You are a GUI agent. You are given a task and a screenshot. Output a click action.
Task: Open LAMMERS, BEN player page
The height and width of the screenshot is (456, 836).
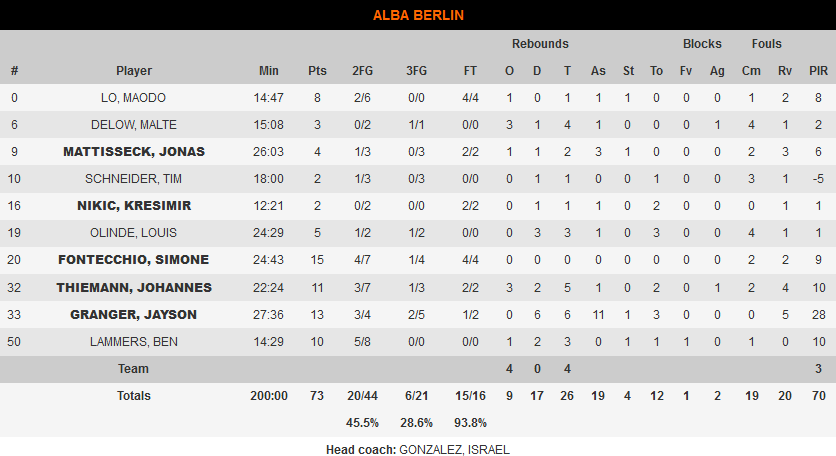133,342
